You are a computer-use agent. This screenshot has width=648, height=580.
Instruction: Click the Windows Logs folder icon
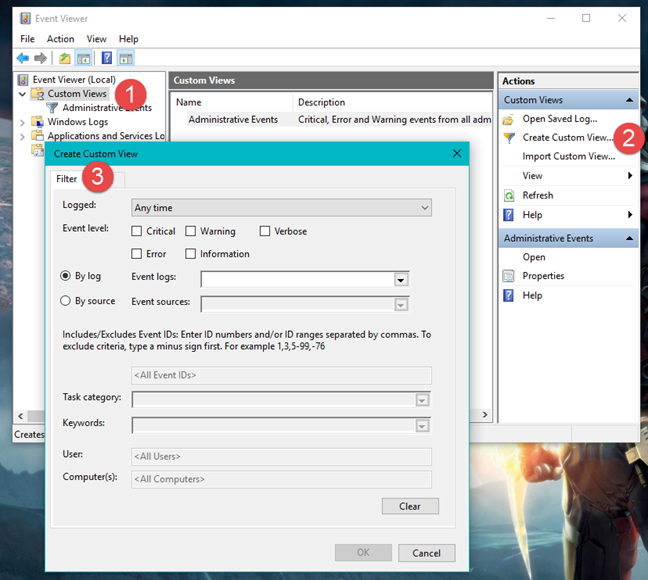38,122
